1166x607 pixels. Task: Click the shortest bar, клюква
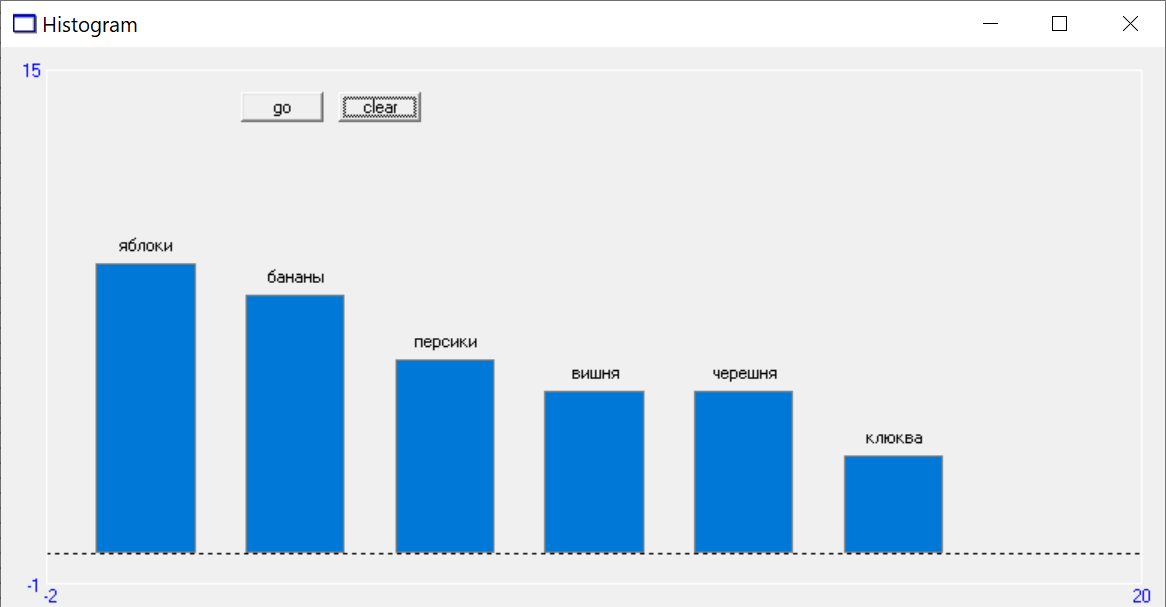(x=893, y=504)
